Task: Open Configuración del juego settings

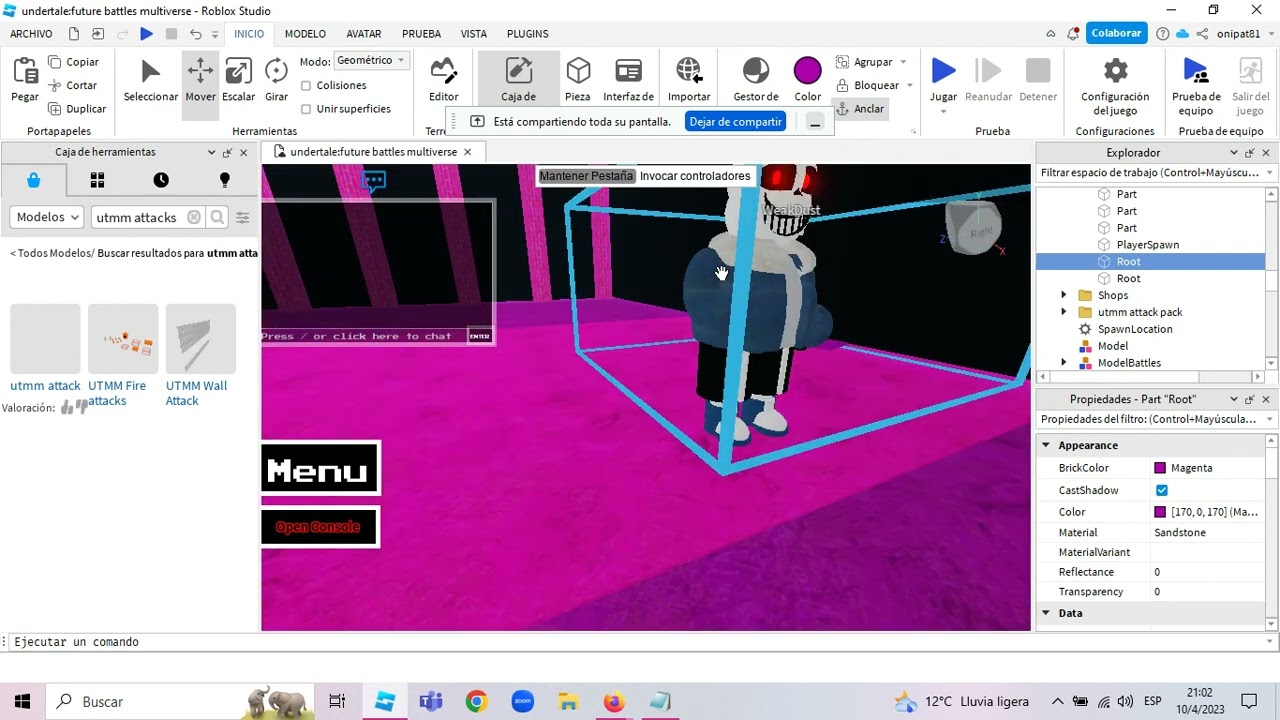Action: click(x=1115, y=85)
